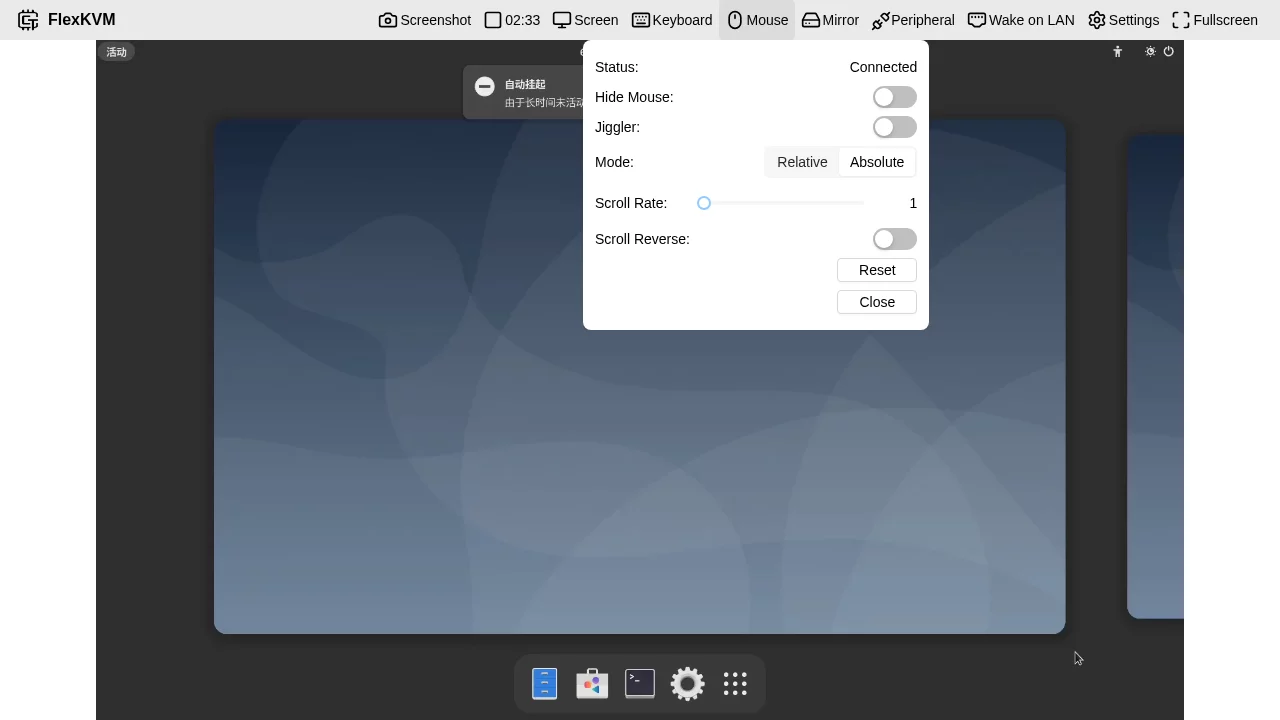This screenshot has width=1280, height=720.
Task: Open the Files app in the dock
Action: (x=545, y=684)
